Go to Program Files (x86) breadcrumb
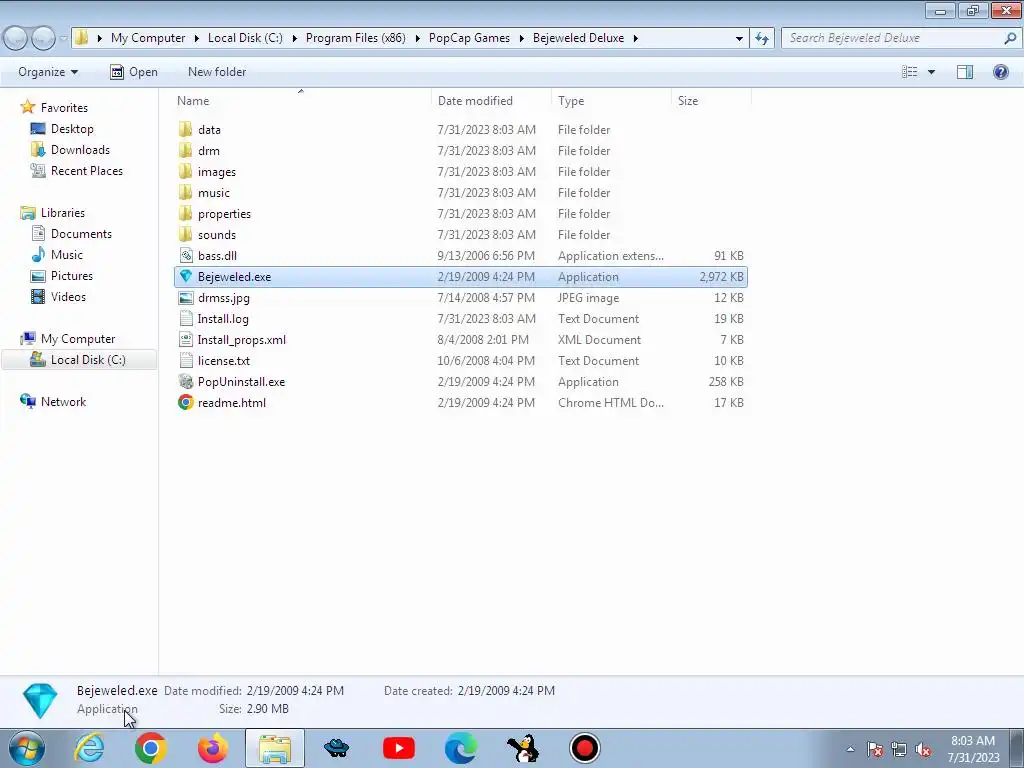1024x768 pixels. pos(355,38)
